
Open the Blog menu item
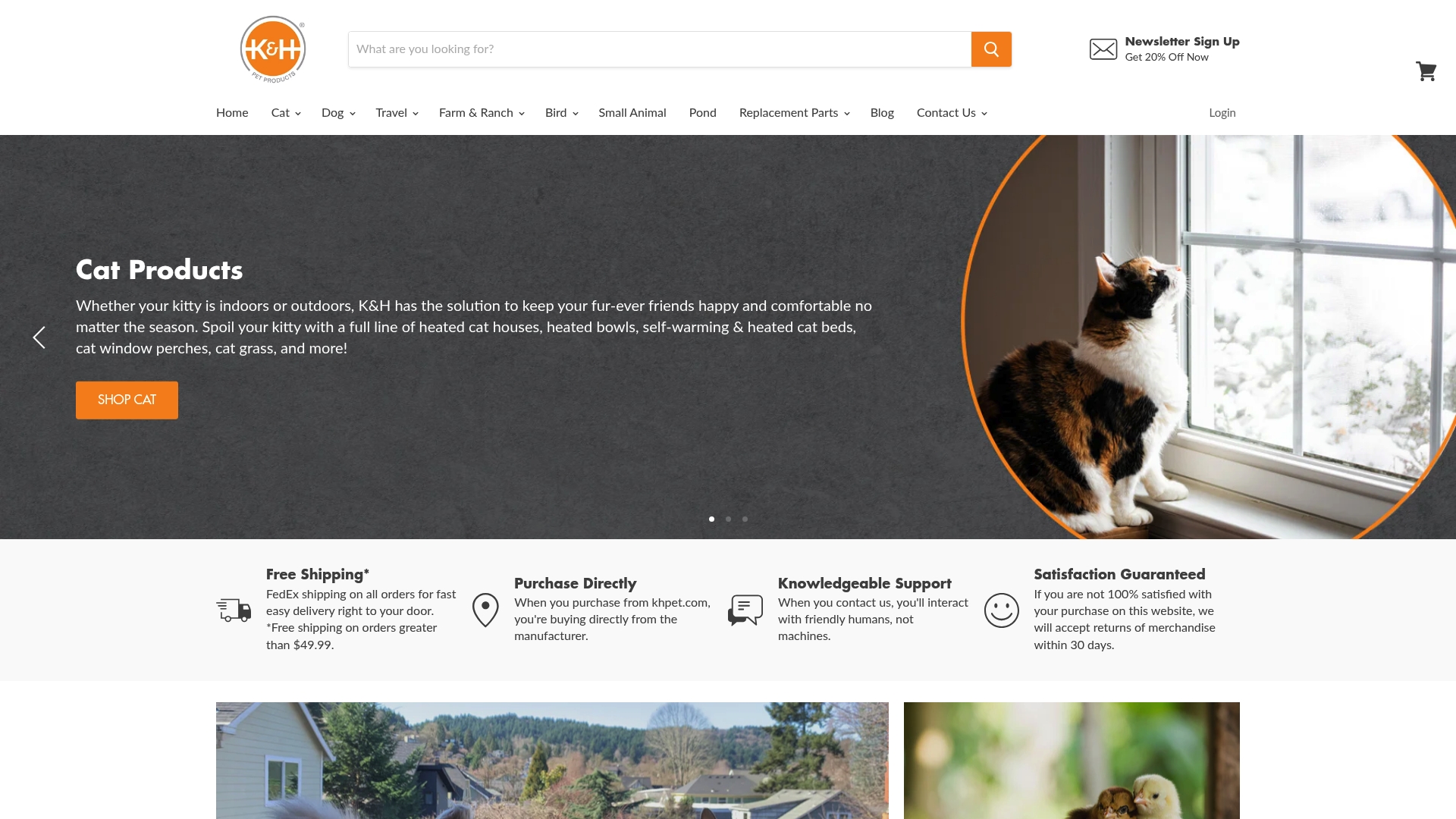(x=882, y=113)
